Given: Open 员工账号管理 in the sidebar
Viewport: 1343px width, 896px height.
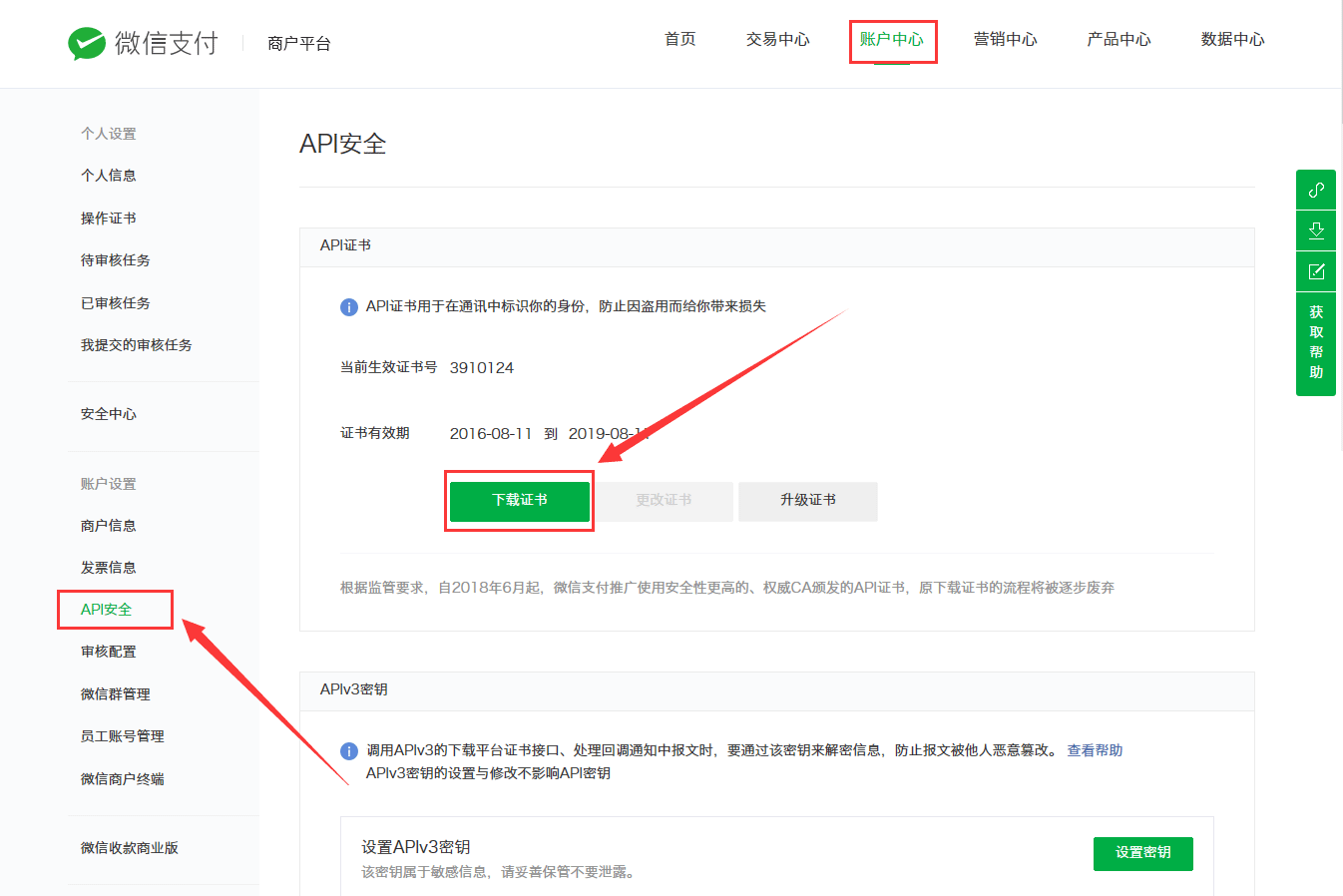Looking at the screenshot, I should point(123,736).
